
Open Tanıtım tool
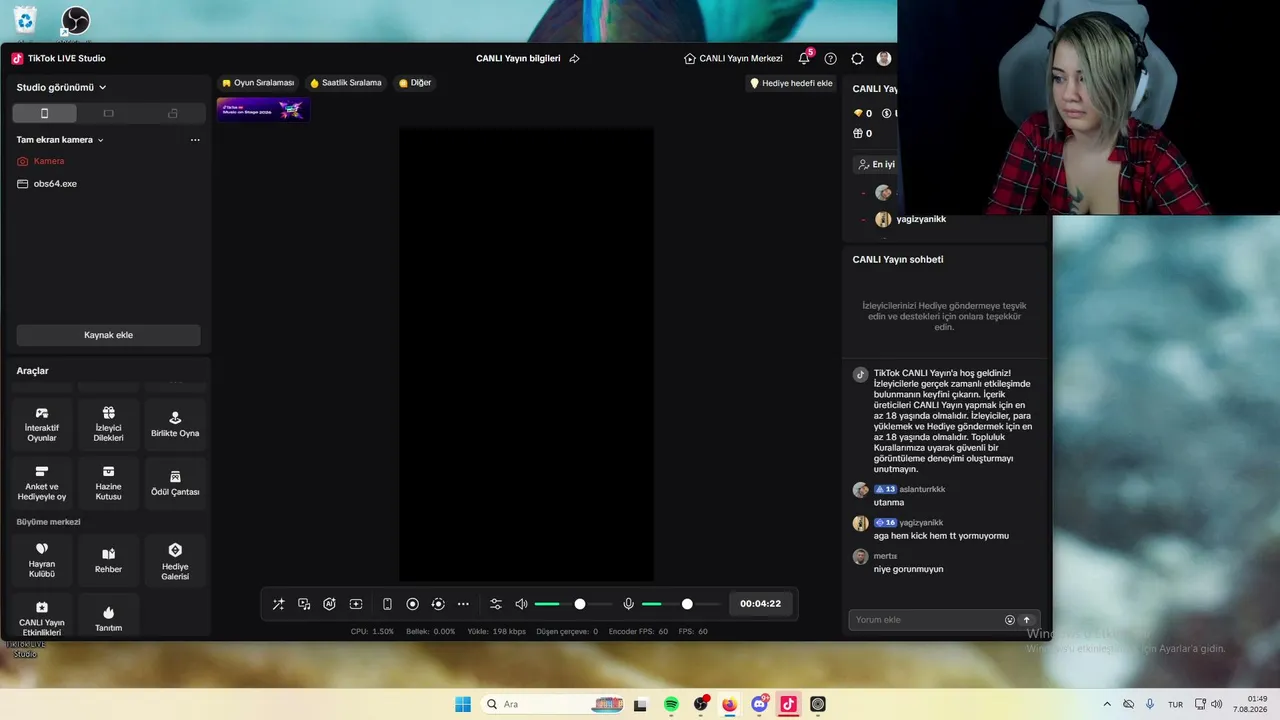tap(108, 617)
